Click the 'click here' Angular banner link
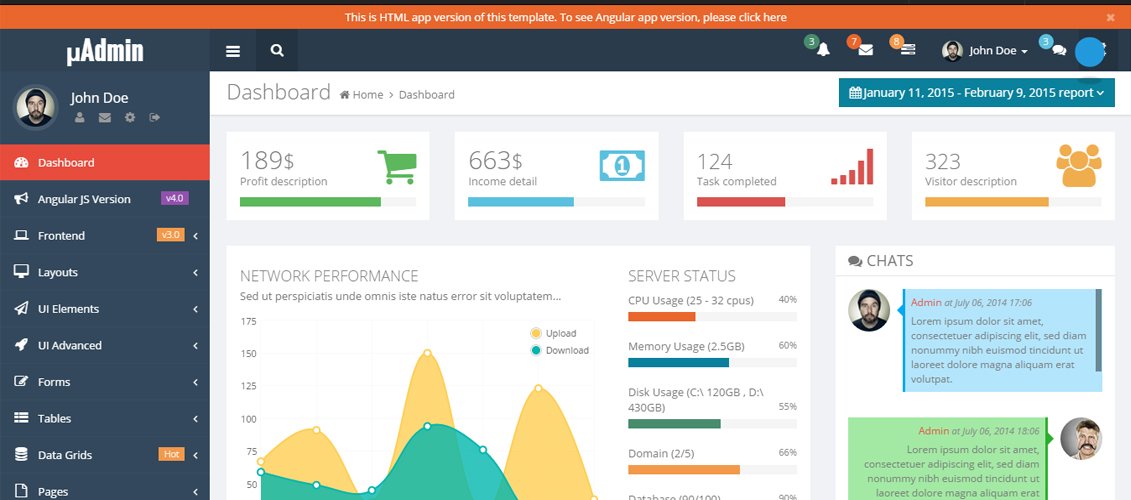The height and width of the screenshot is (500, 1131). (762, 17)
